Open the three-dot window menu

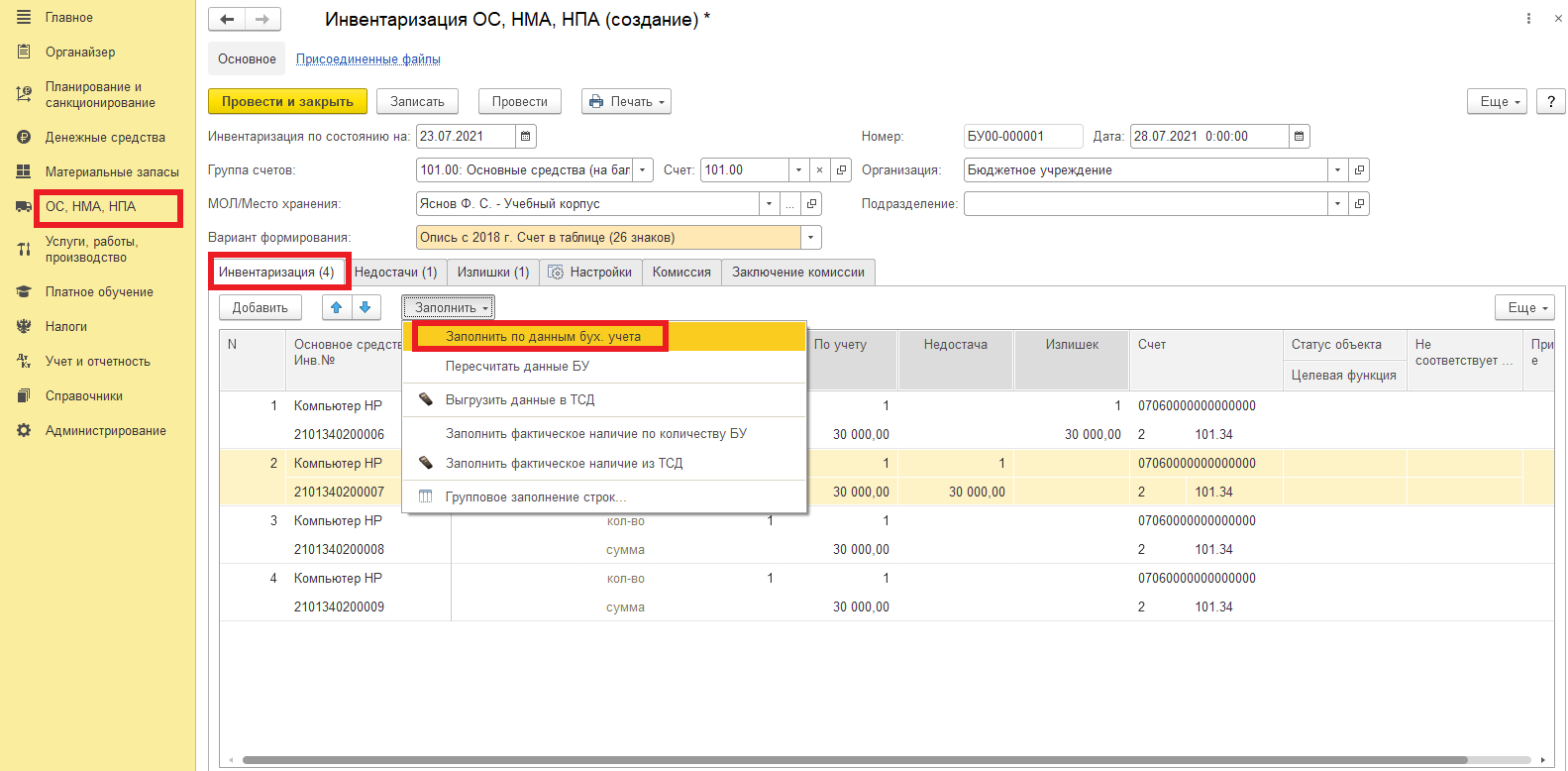(x=1528, y=18)
